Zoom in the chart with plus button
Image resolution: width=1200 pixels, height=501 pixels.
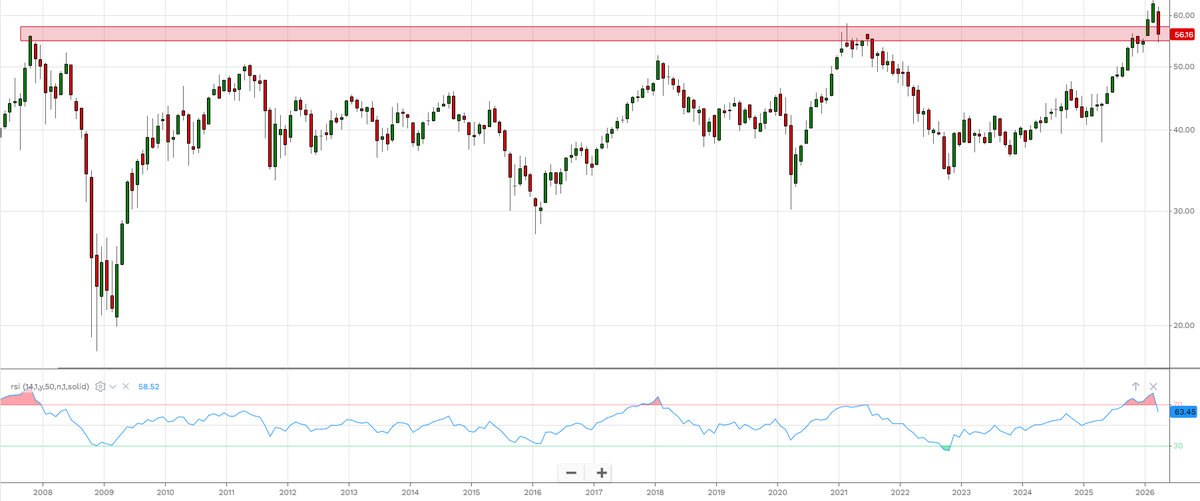click(x=602, y=472)
